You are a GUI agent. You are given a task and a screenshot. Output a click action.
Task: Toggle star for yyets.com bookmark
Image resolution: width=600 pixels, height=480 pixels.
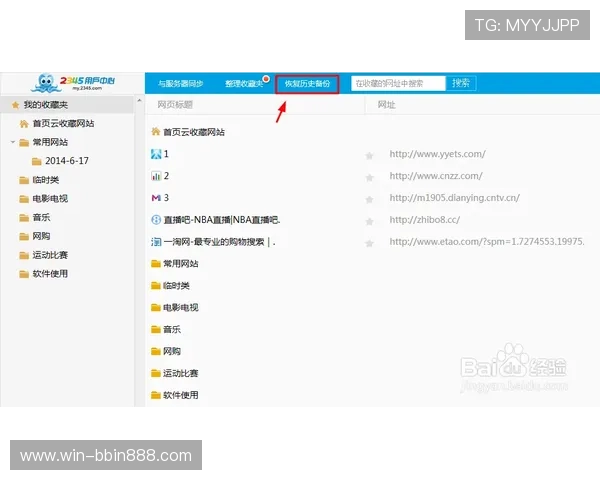[369, 155]
